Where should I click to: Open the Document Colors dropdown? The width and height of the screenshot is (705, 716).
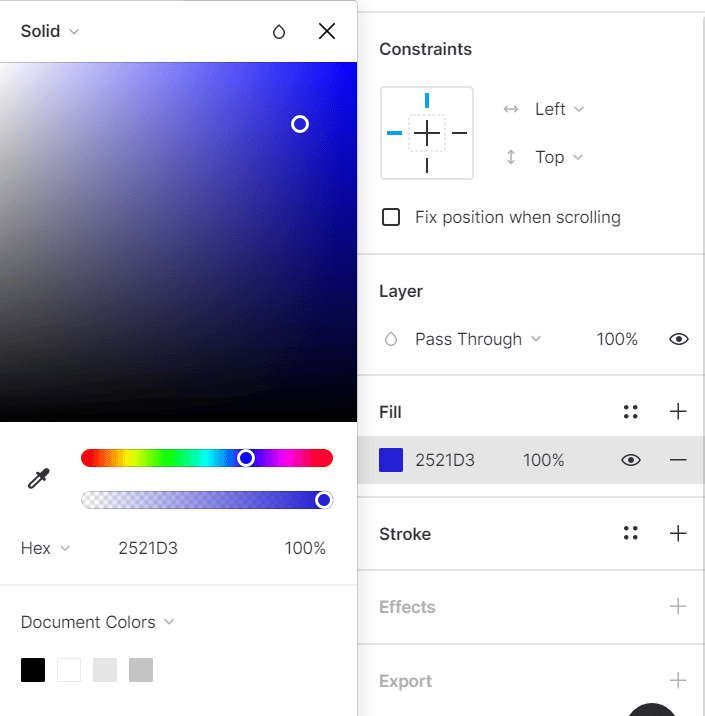point(97,622)
